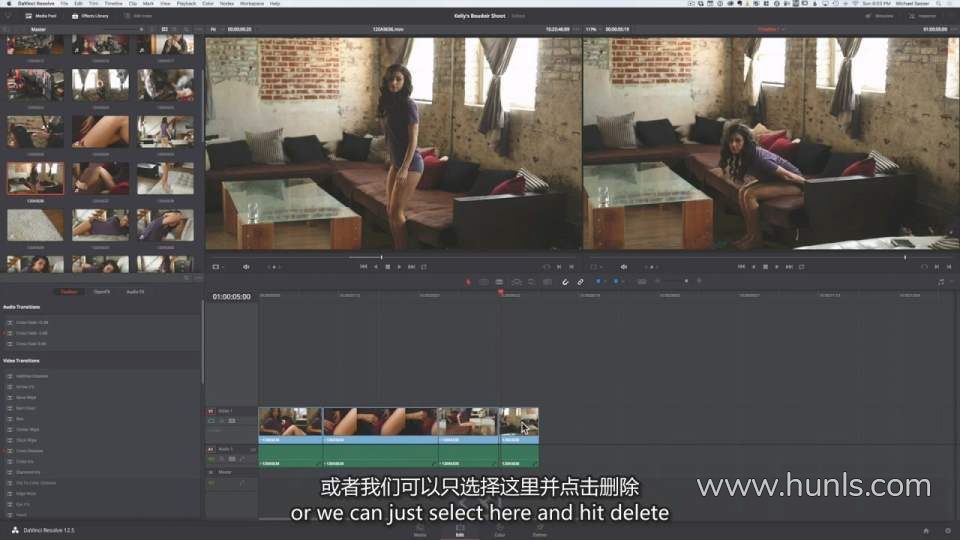Go to last frame in timeline viewer

point(789,267)
